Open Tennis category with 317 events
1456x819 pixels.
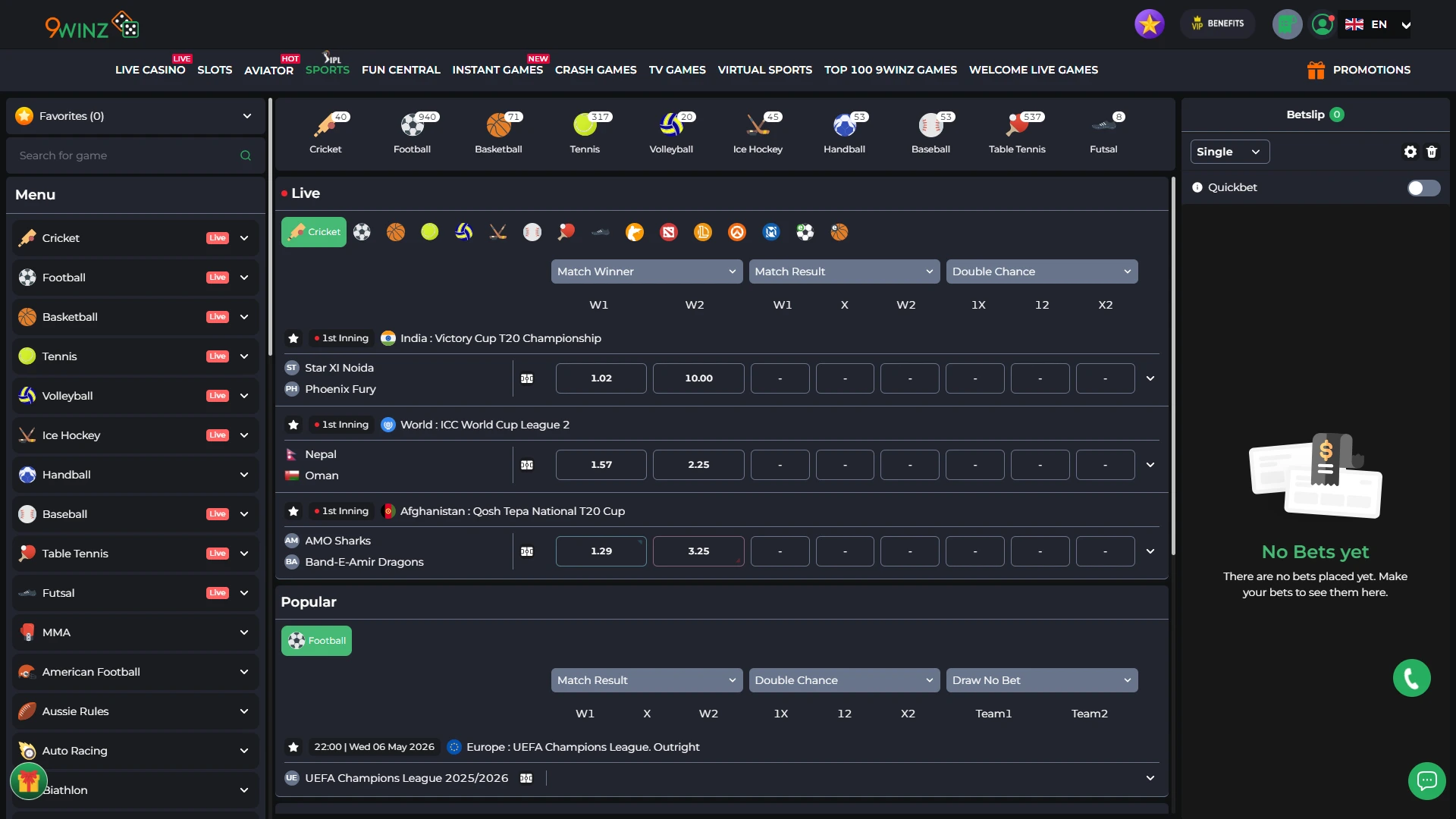(585, 133)
